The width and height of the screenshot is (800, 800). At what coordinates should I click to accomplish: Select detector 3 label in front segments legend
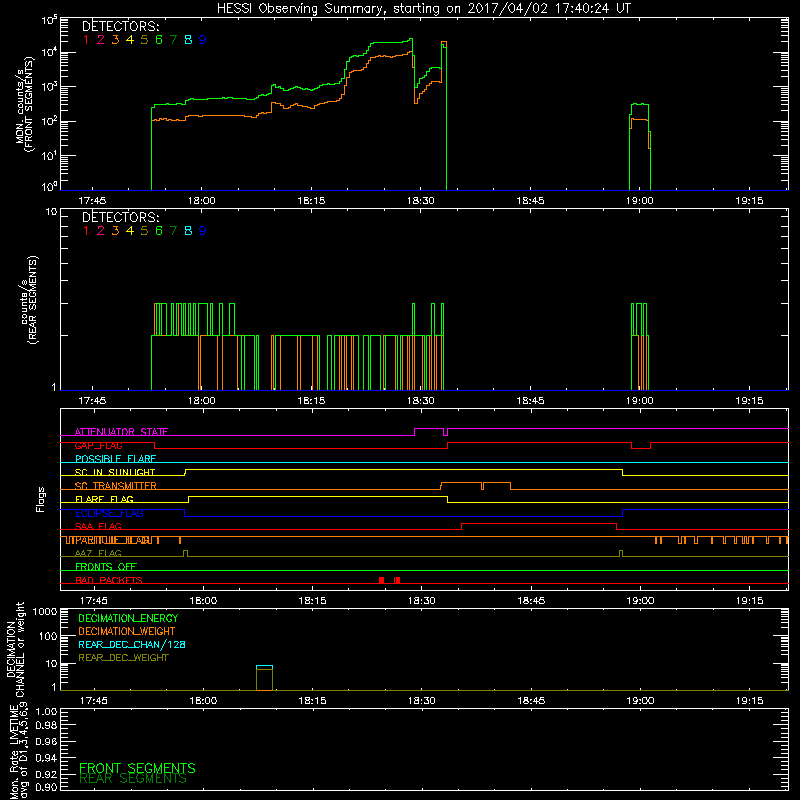click(x=115, y=40)
